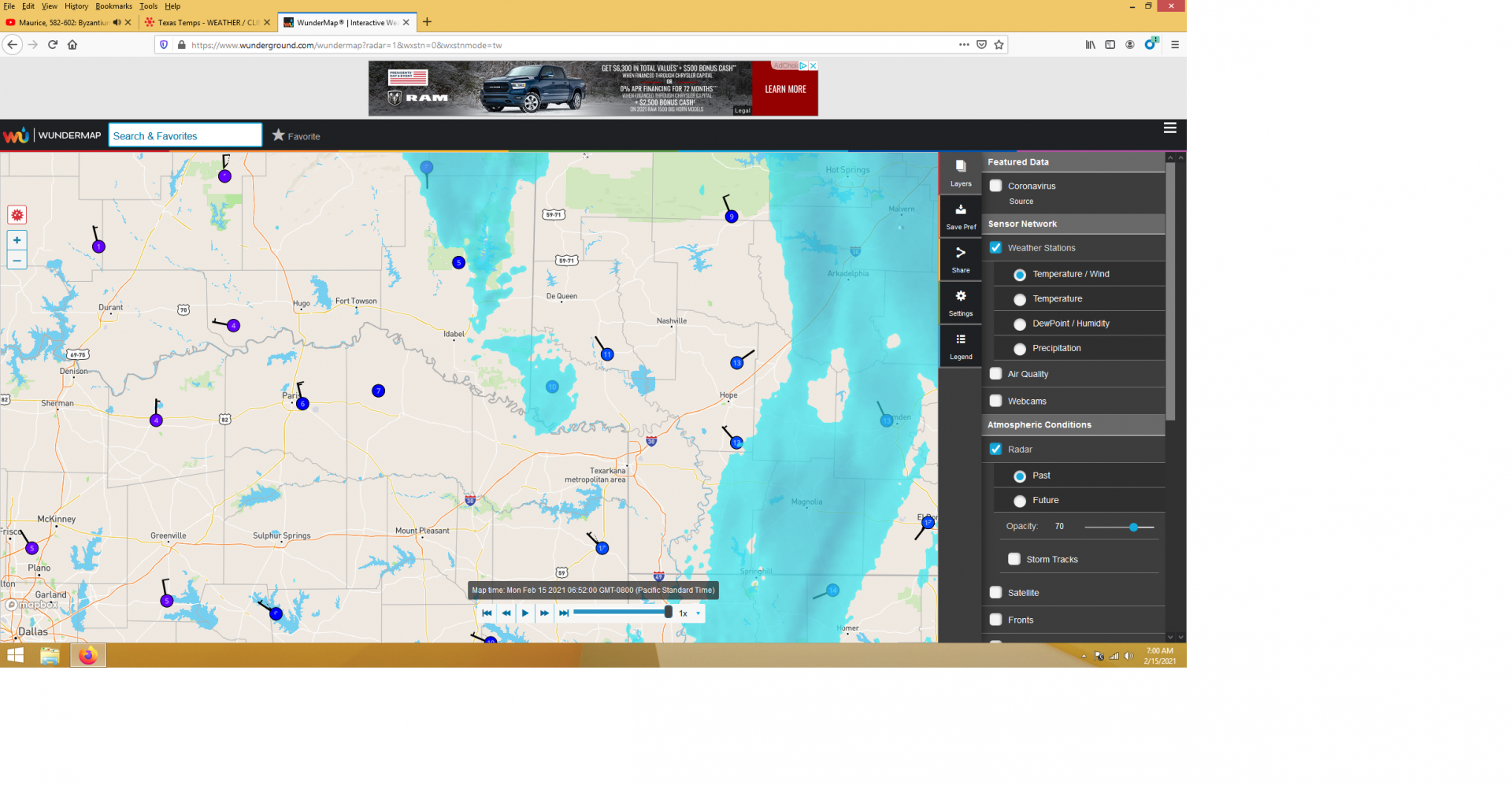Skip to first radar frame
The height and width of the screenshot is (785, 1512).
487,613
